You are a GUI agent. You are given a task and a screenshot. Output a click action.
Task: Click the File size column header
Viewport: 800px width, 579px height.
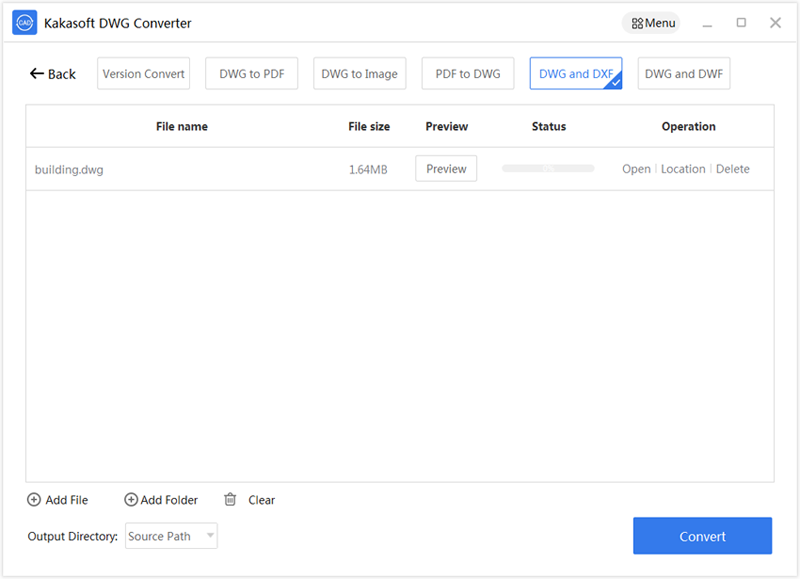click(x=369, y=127)
